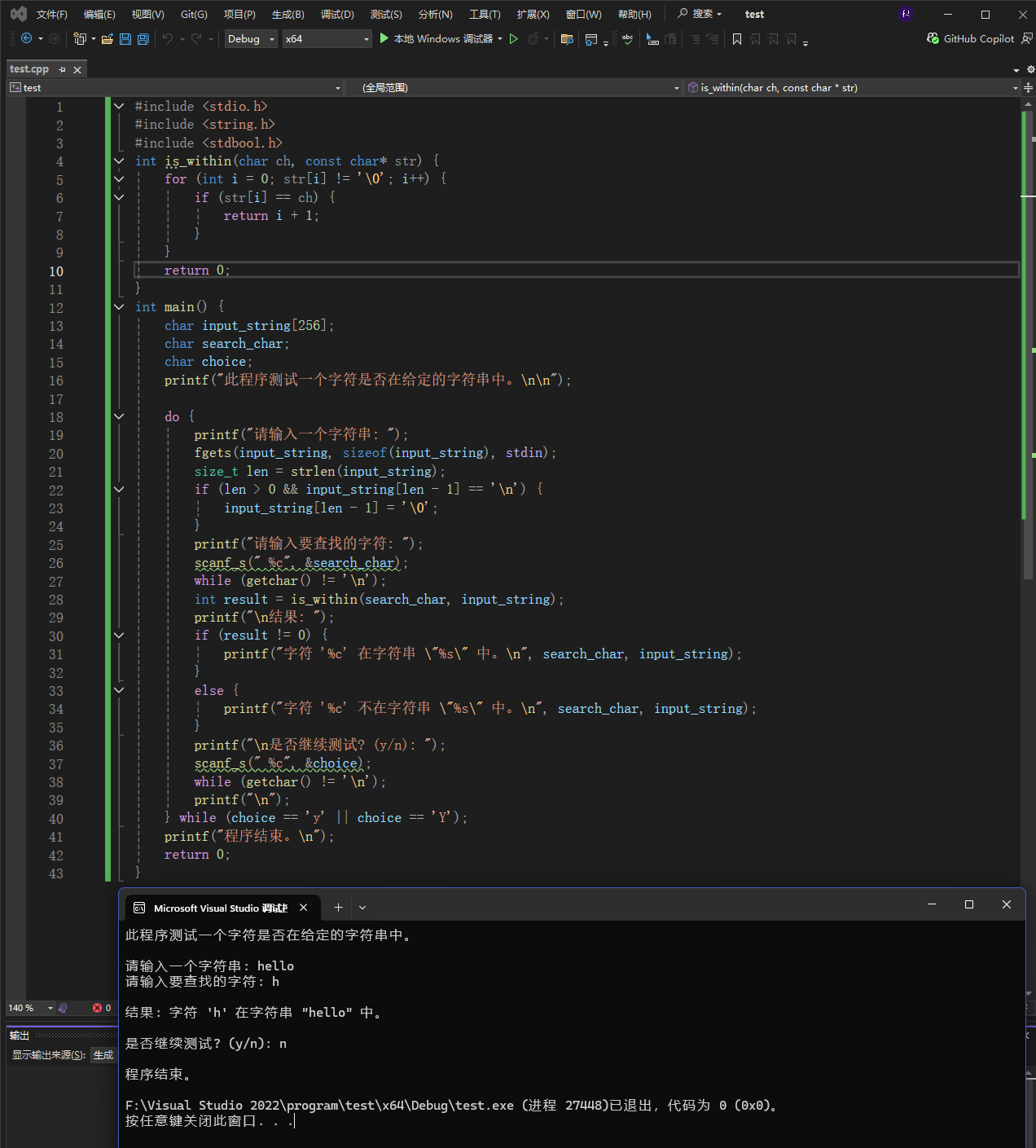The width and height of the screenshot is (1036, 1148).
Task: Click the hot reload flame icon
Action: point(533,38)
